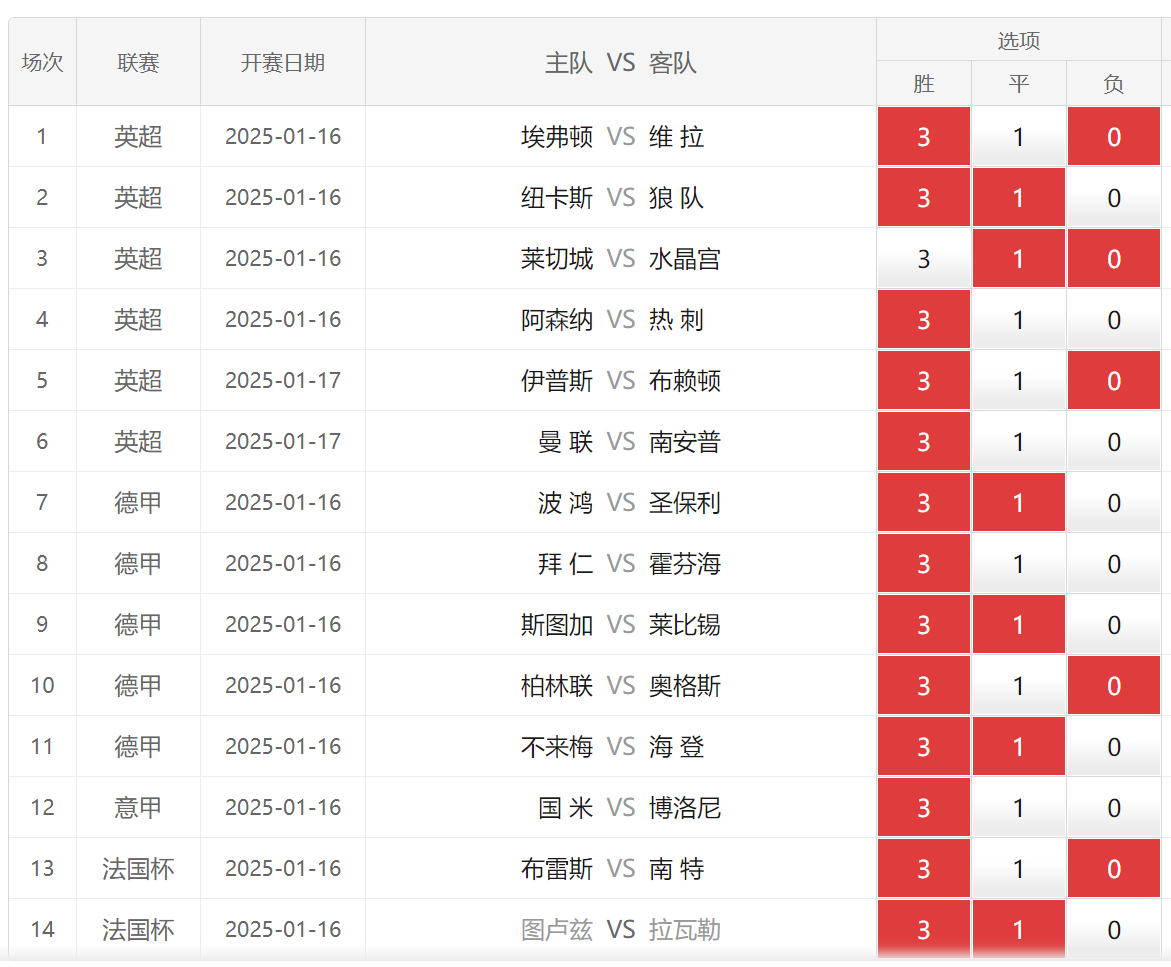Toggle loss option 0 for 埃弗顿 VS 维拉
This screenshot has width=1171, height=967.
coord(1113,137)
